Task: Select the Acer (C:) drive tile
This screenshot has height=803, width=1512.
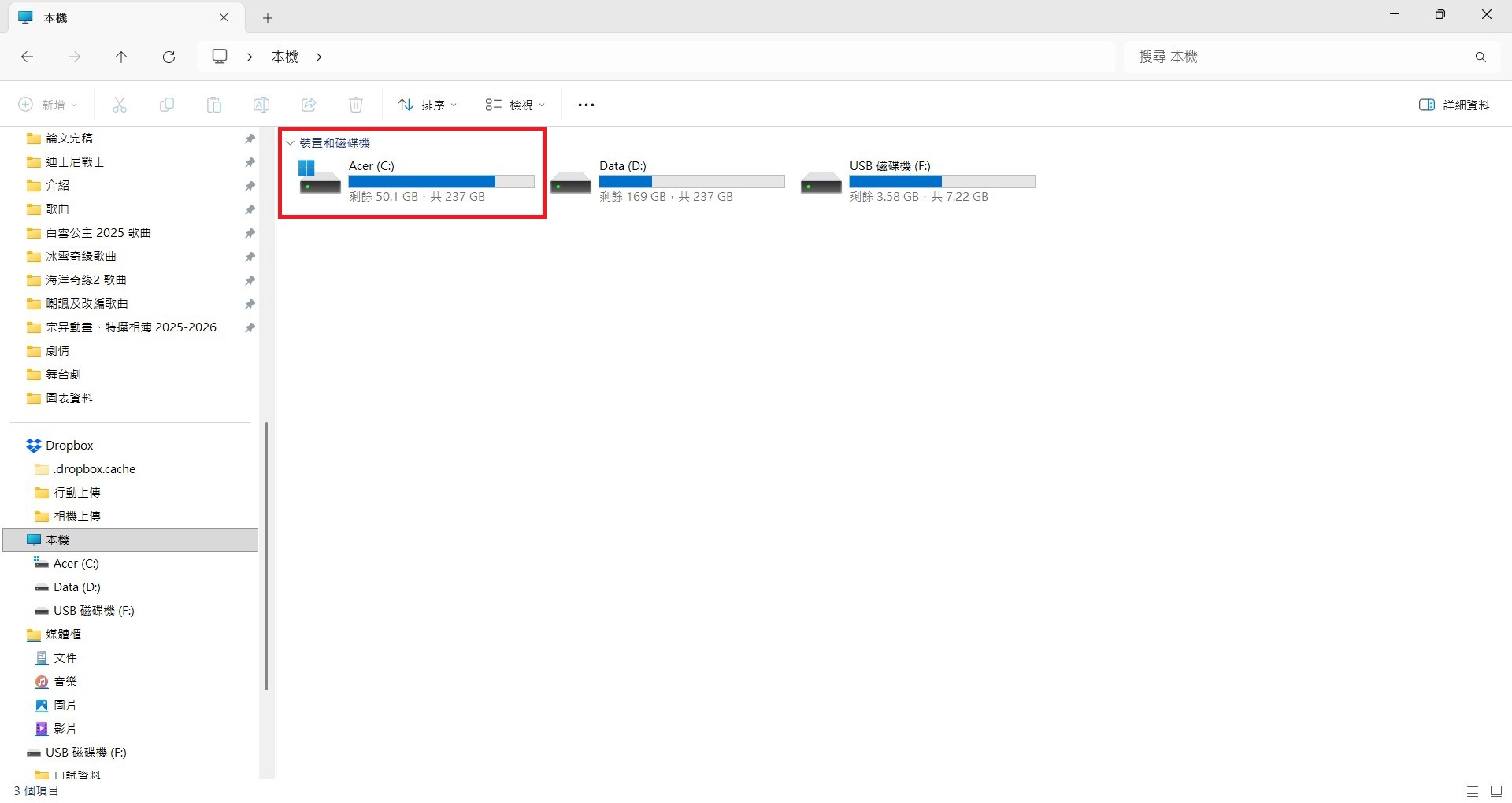Action: tap(416, 181)
